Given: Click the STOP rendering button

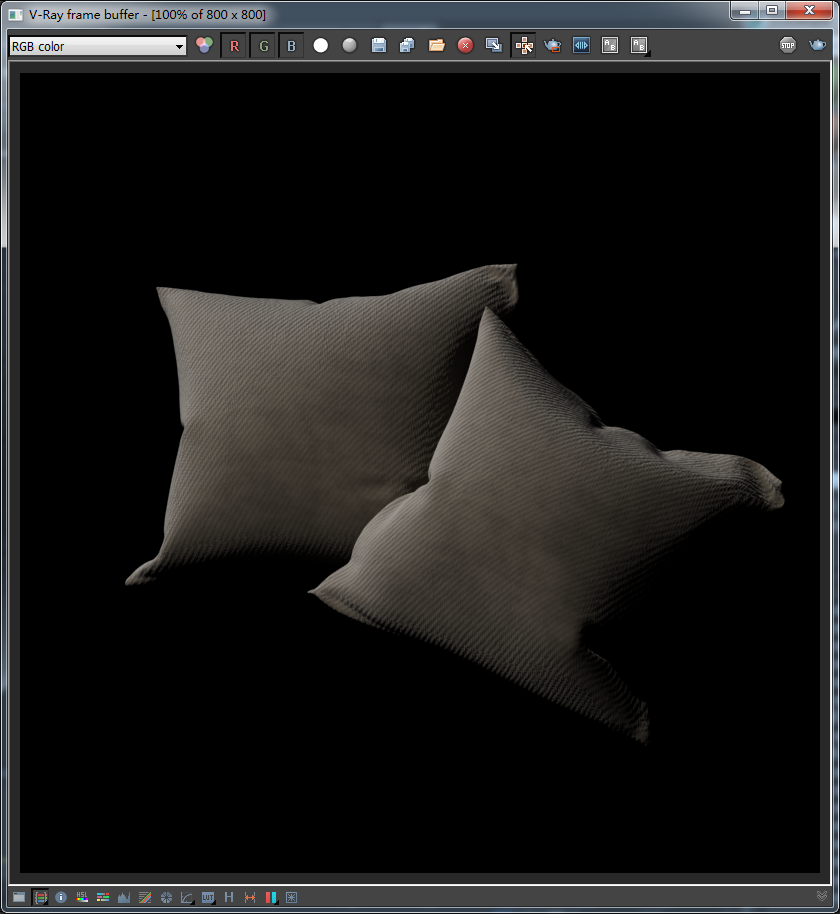Looking at the screenshot, I should (788, 45).
